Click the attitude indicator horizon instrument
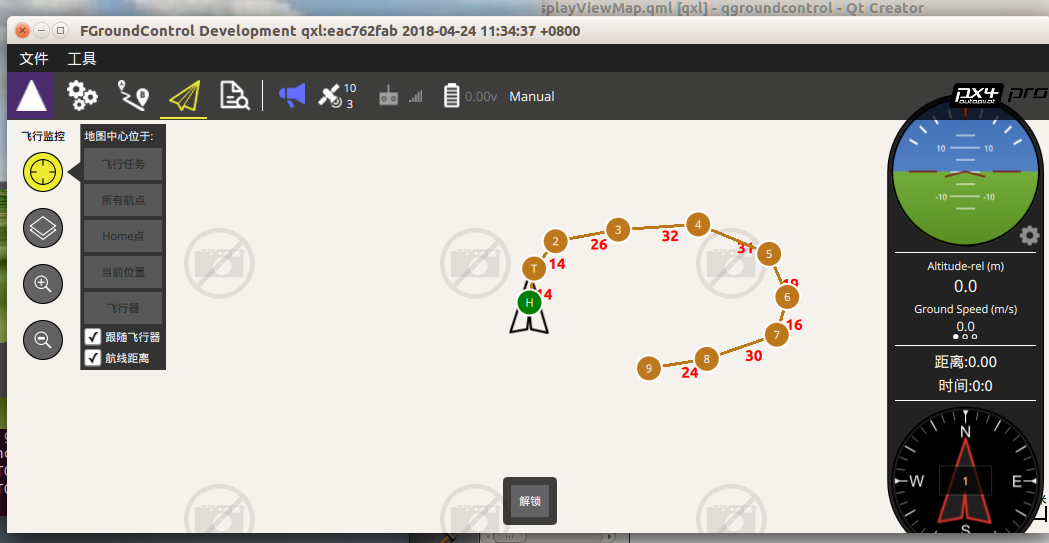Screen dimensions: 1049x543 [965, 173]
